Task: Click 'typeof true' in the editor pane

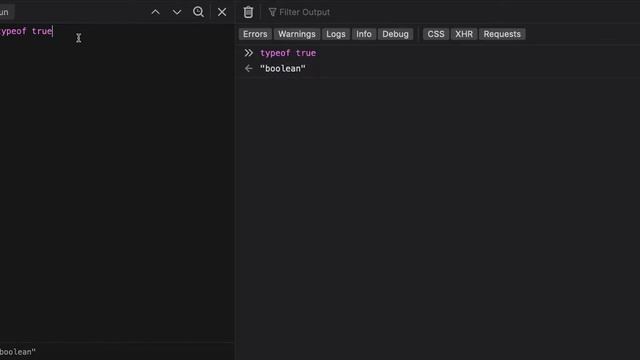Action: coord(26,31)
